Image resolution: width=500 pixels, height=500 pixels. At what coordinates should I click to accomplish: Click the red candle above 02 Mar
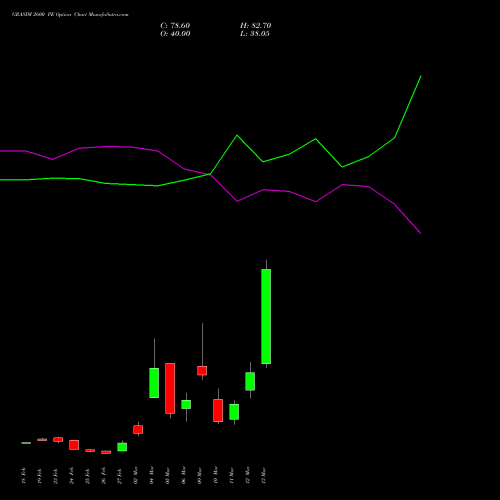[138, 429]
